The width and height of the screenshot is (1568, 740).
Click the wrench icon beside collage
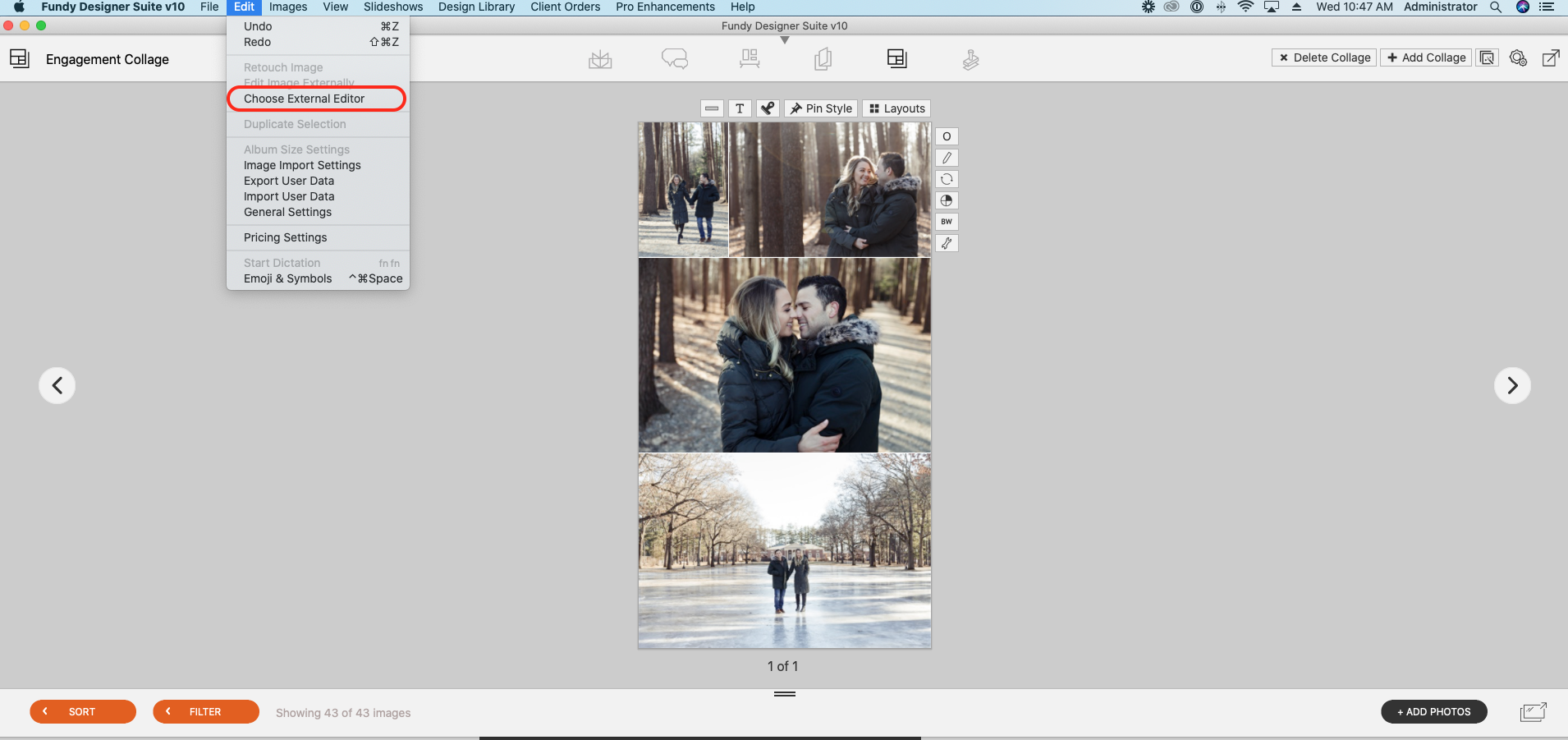(947, 243)
